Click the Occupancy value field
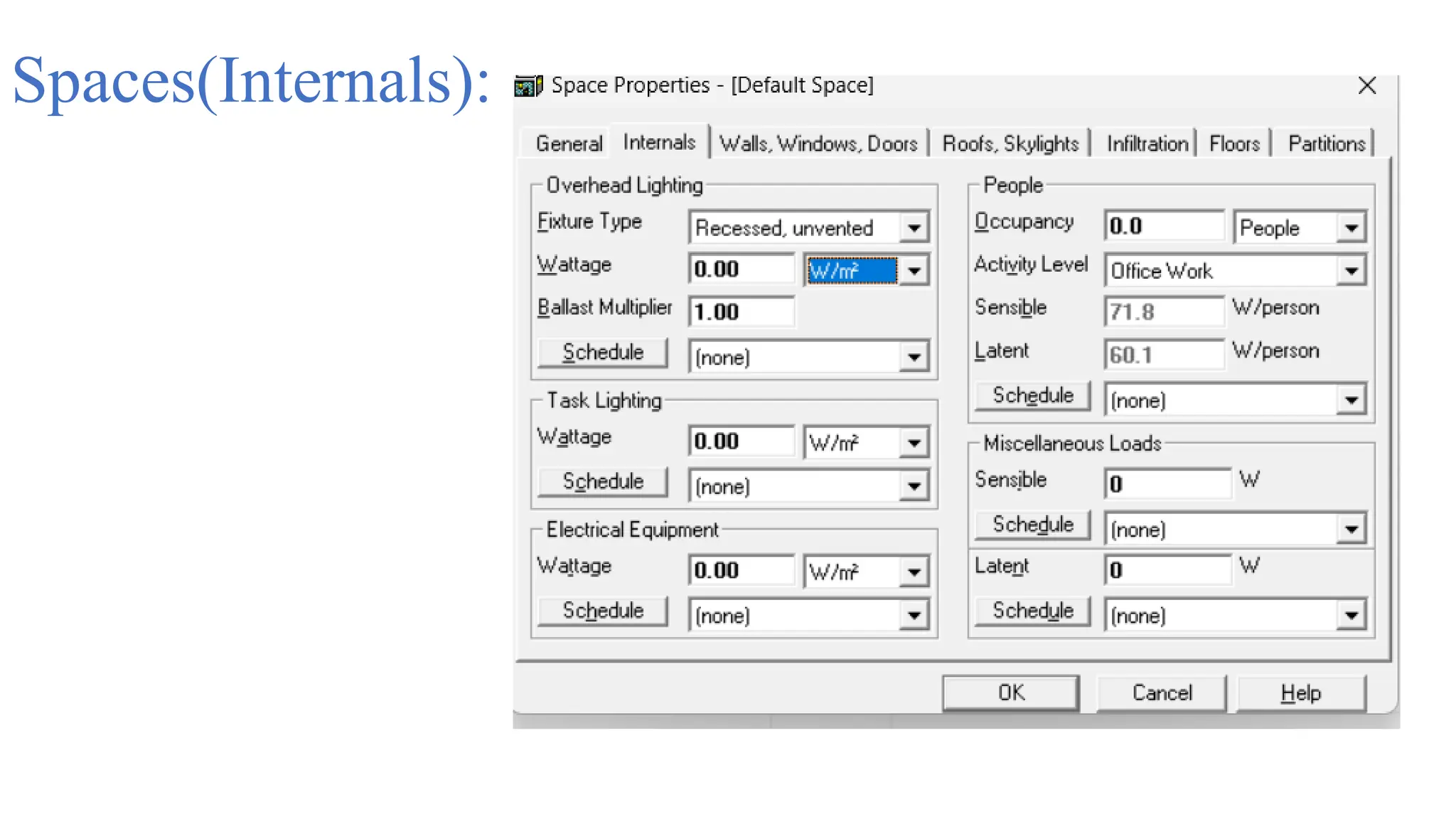The width and height of the screenshot is (1456, 819). coord(1165,226)
